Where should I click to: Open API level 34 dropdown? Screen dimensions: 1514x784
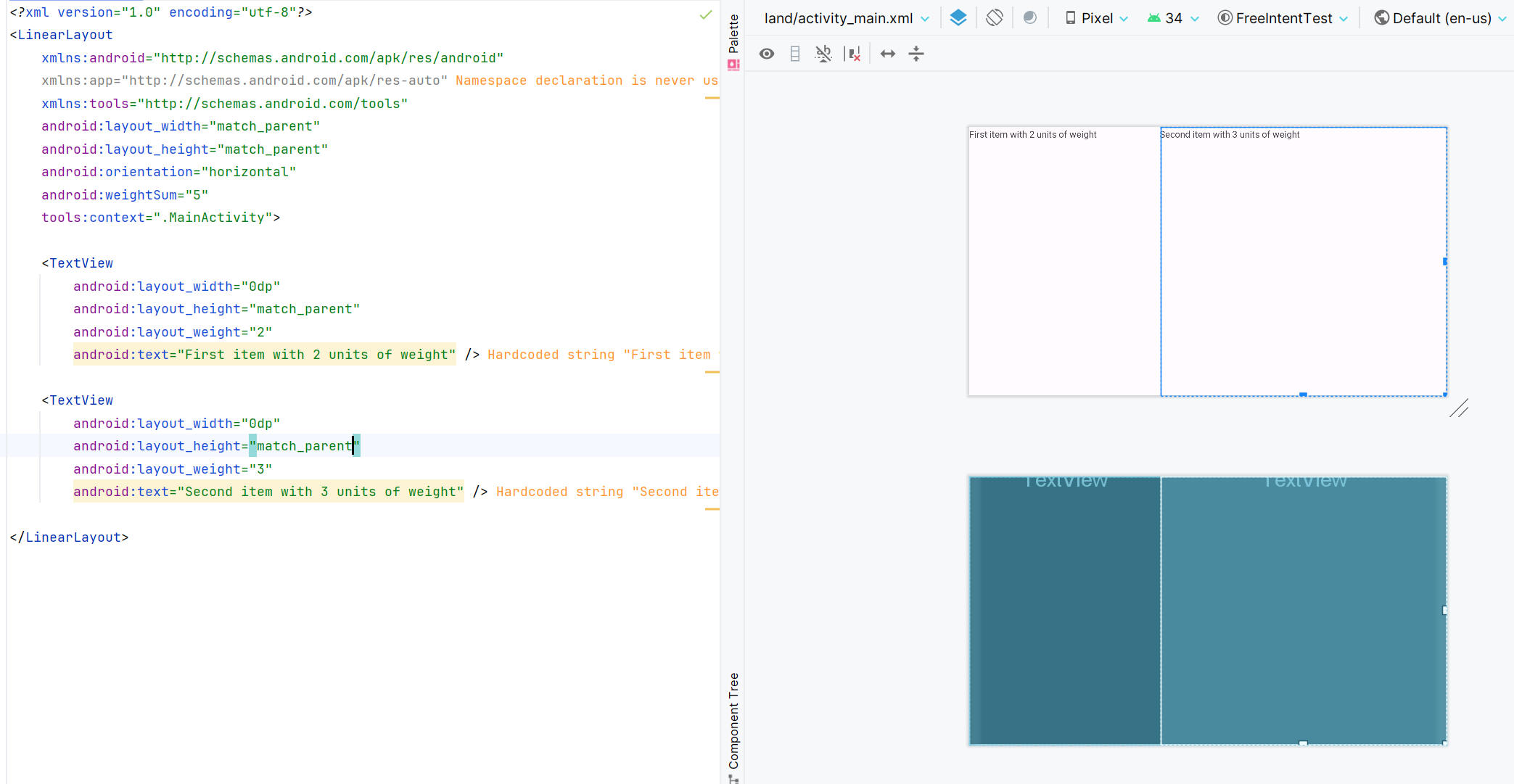point(1173,18)
